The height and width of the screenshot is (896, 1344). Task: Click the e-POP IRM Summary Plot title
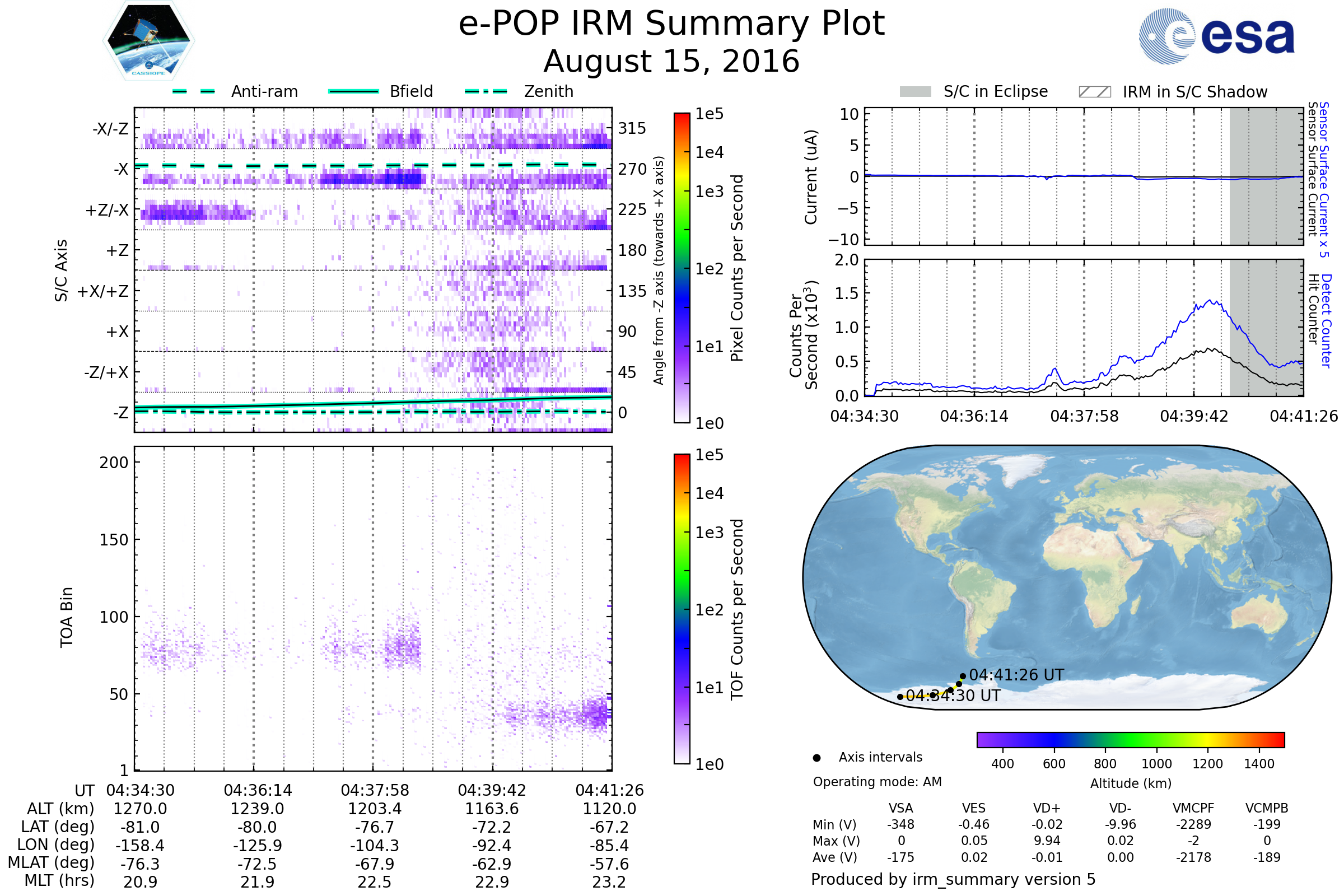[x=671, y=24]
